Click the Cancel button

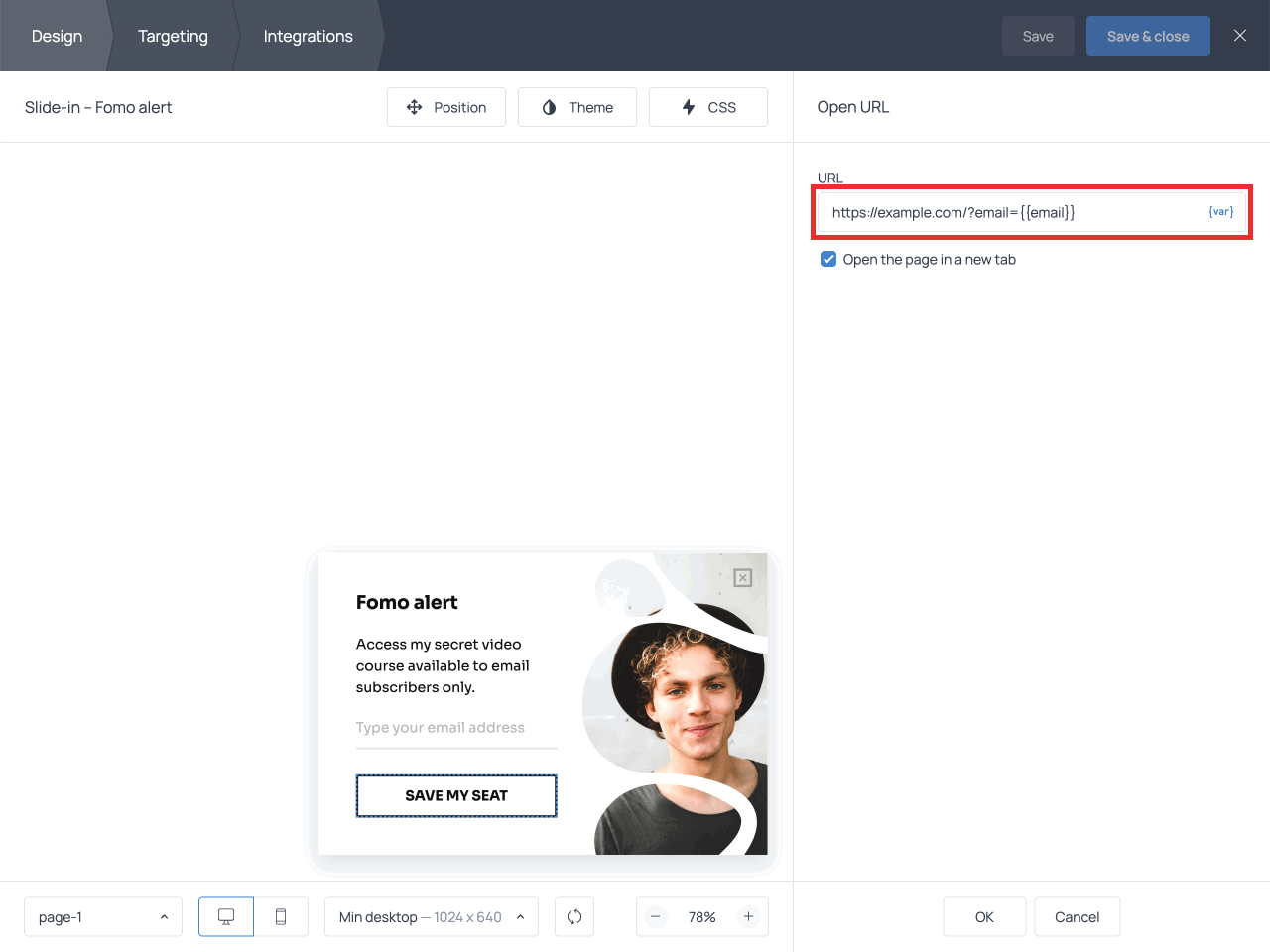click(x=1077, y=917)
